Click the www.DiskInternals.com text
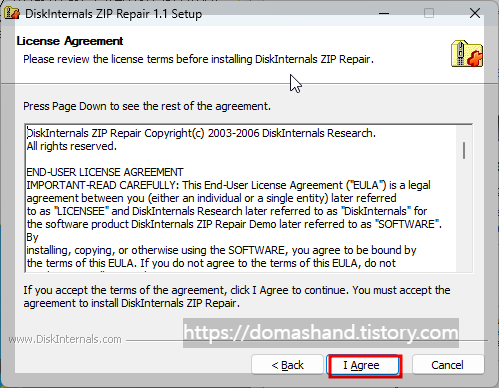The width and height of the screenshot is (499, 388). coord(65,339)
